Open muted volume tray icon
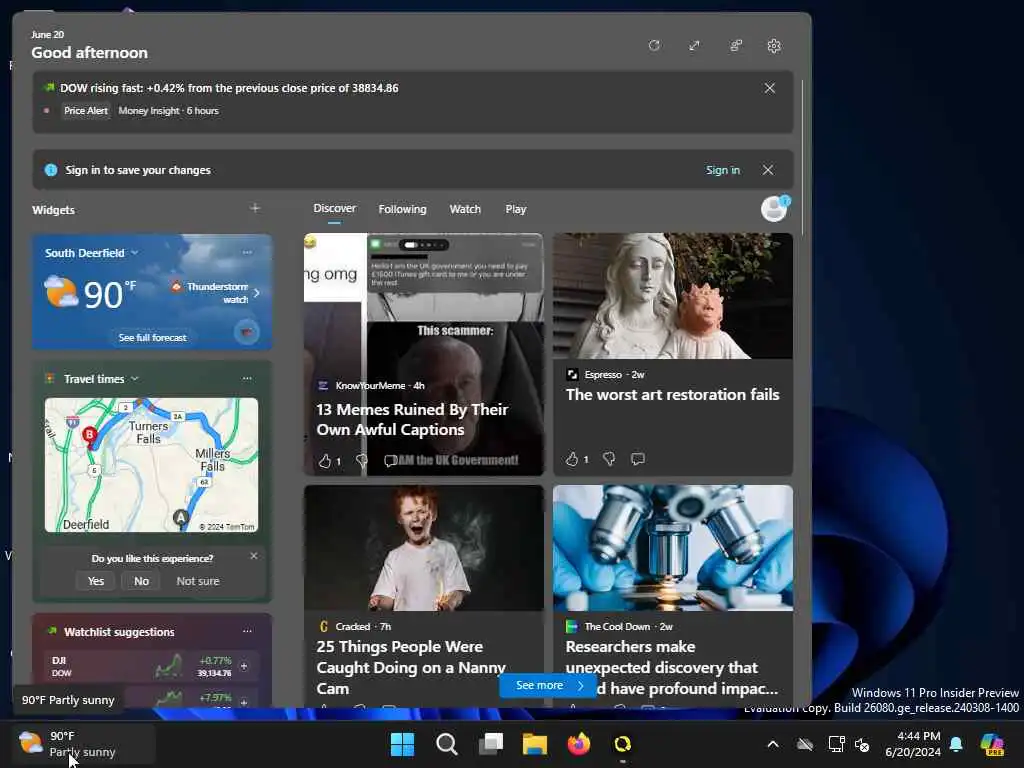Screen dimensions: 1024x768 click(x=862, y=744)
